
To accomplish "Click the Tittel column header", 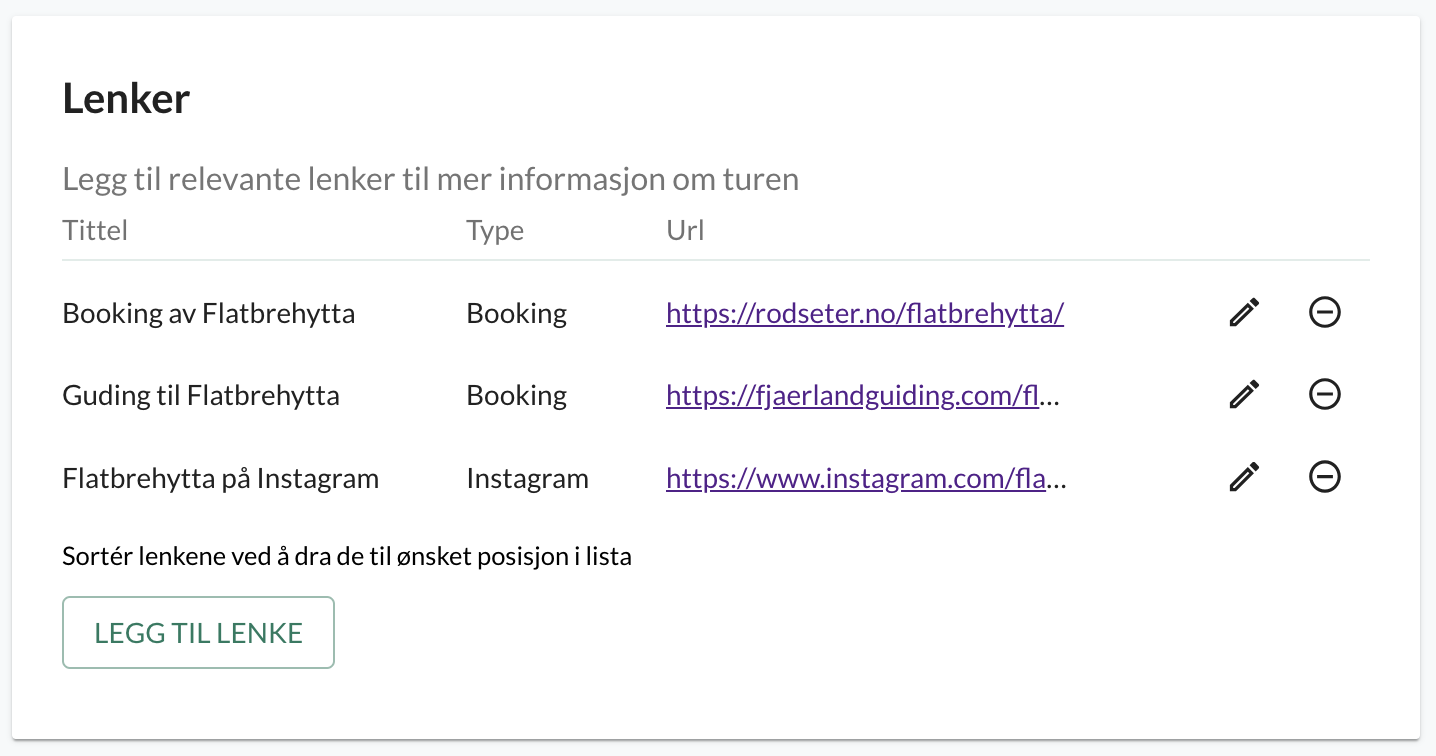I will tap(95, 231).
